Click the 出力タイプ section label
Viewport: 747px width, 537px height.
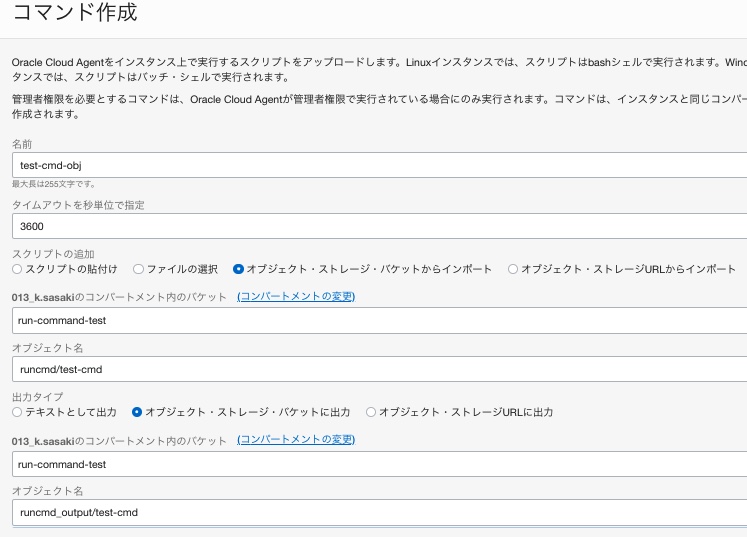[39, 397]
